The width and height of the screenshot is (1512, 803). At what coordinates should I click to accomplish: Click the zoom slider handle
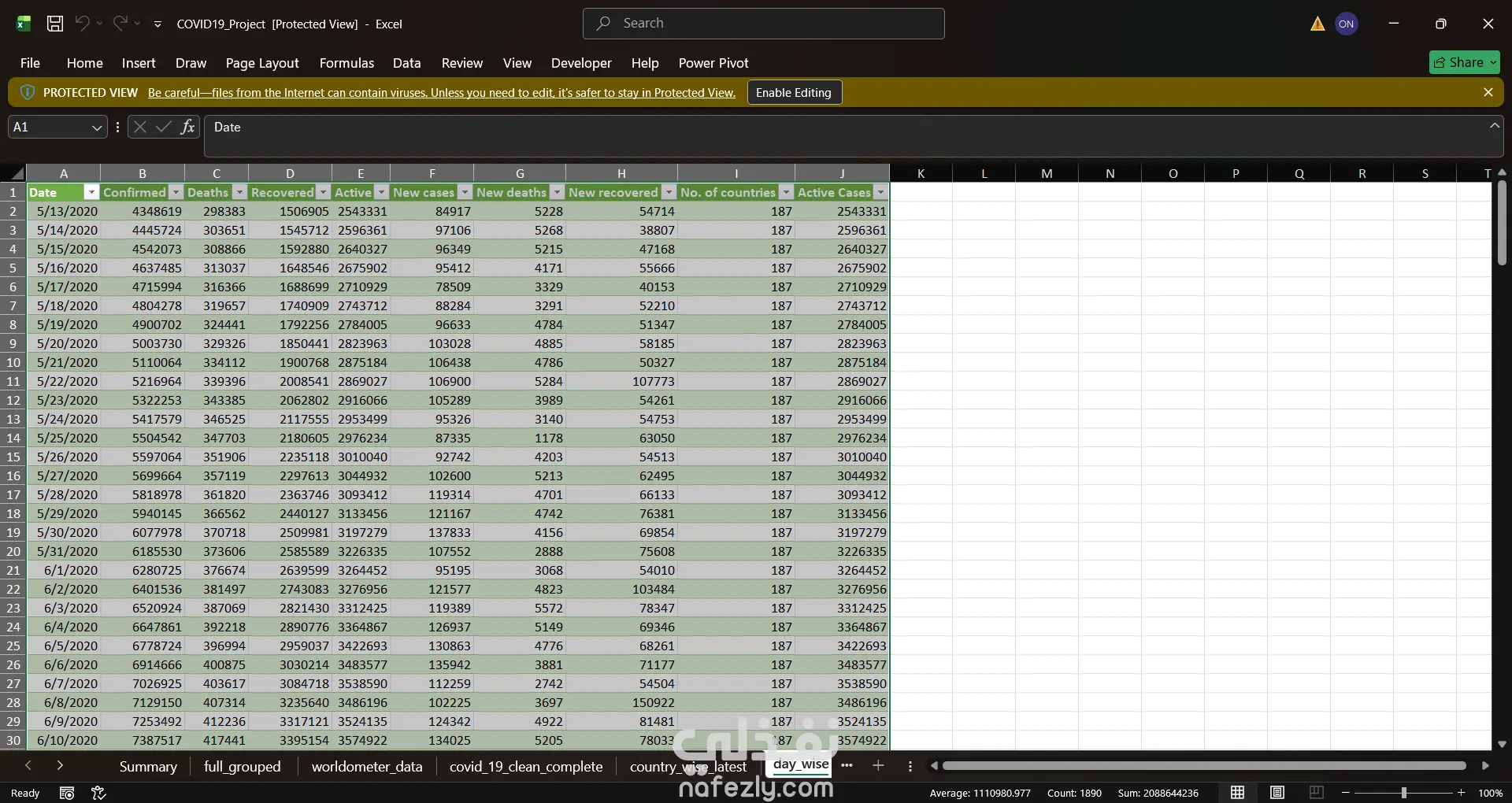coord(1403,793)
